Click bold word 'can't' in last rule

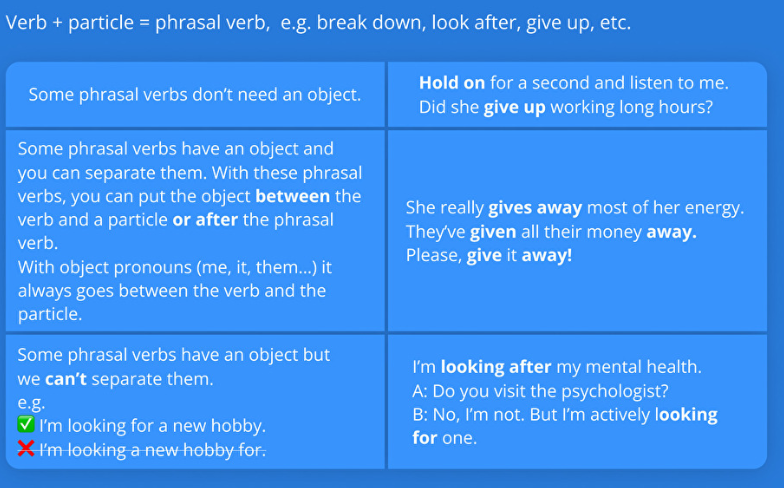click(x=66, y=378)
